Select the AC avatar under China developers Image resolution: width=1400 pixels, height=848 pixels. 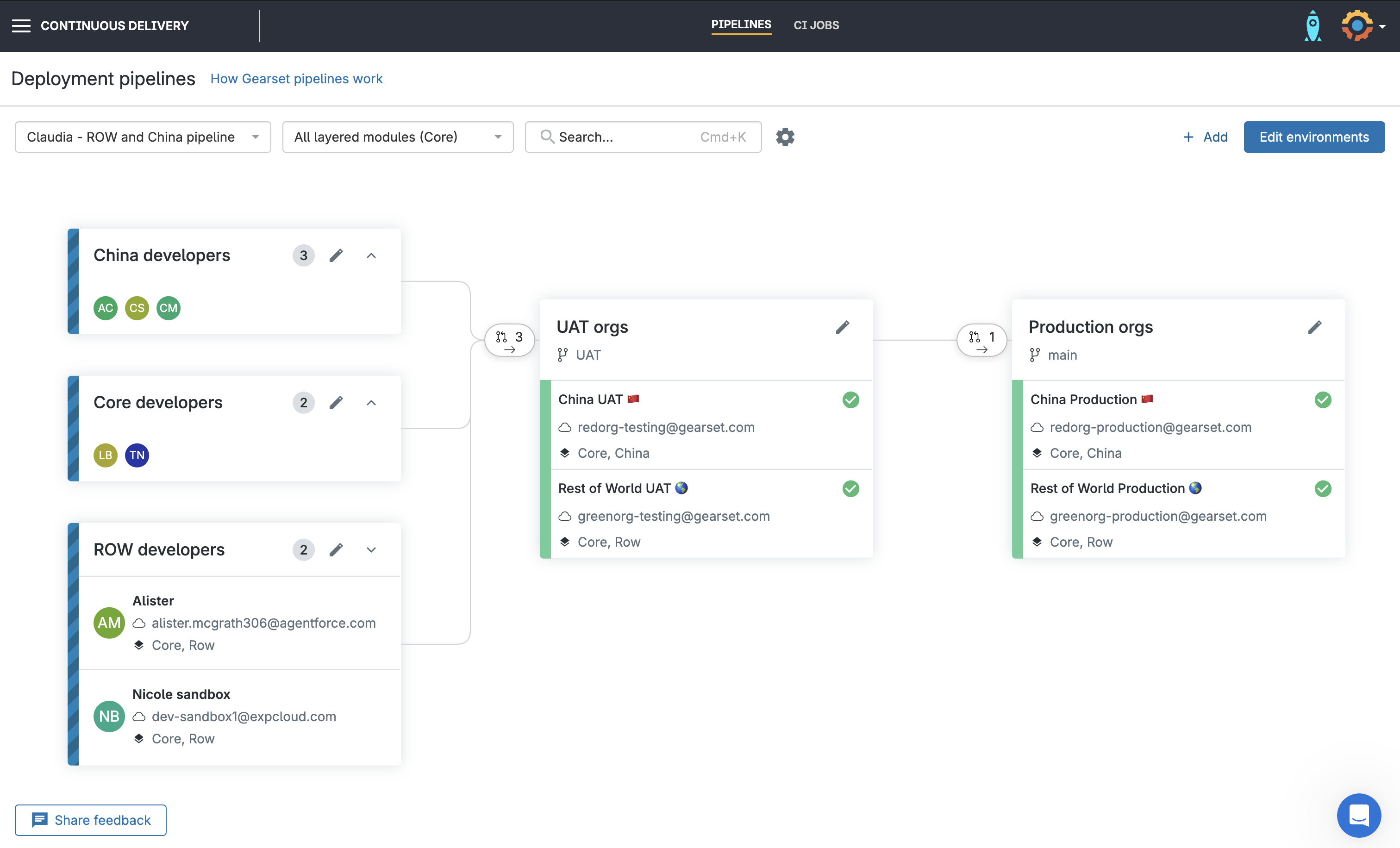point(105,308)
